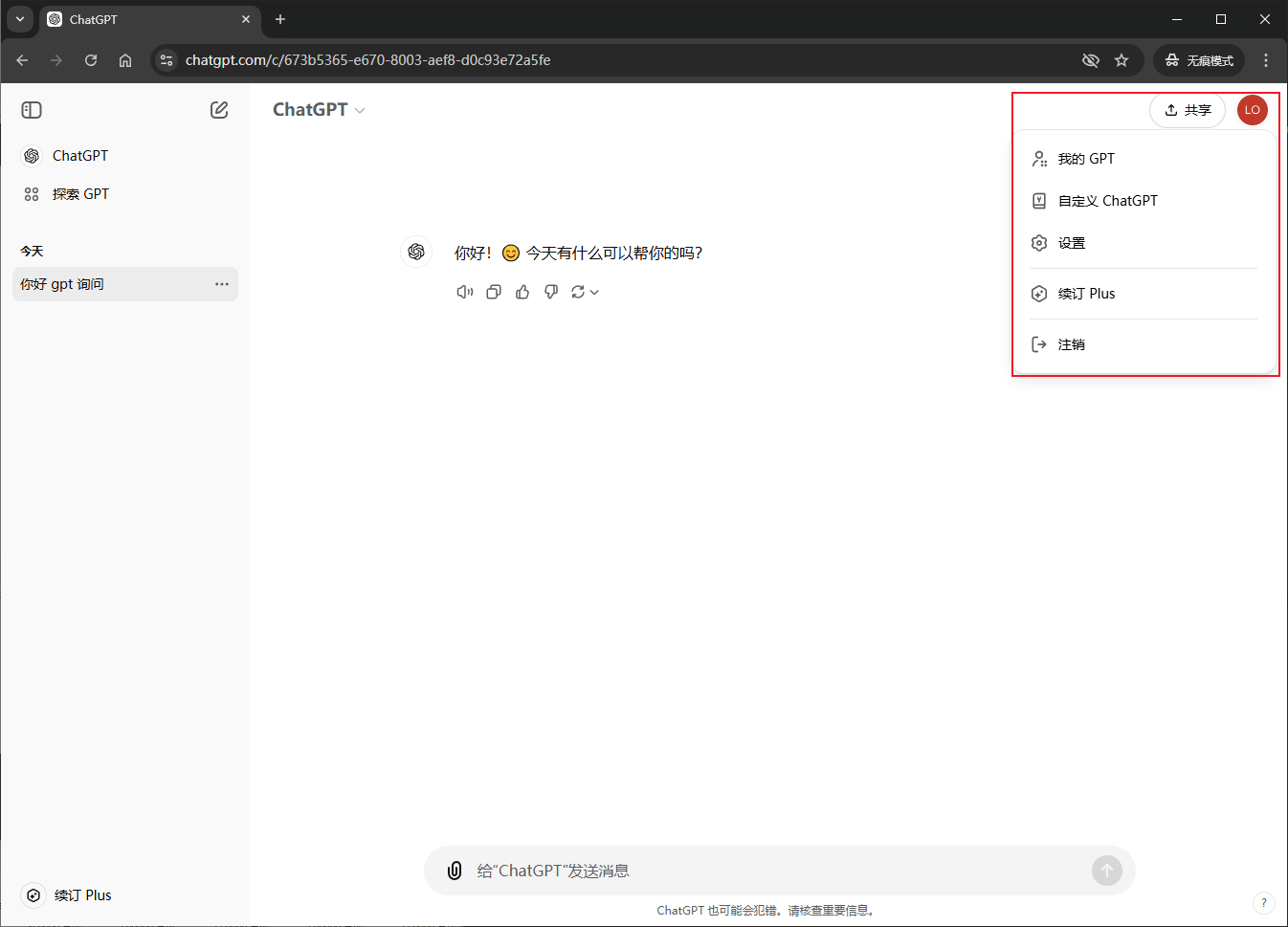The image size is (1288, 927).
Task: Click 自定义 ChatGPT menu entry
Action: coord(1107,201)
